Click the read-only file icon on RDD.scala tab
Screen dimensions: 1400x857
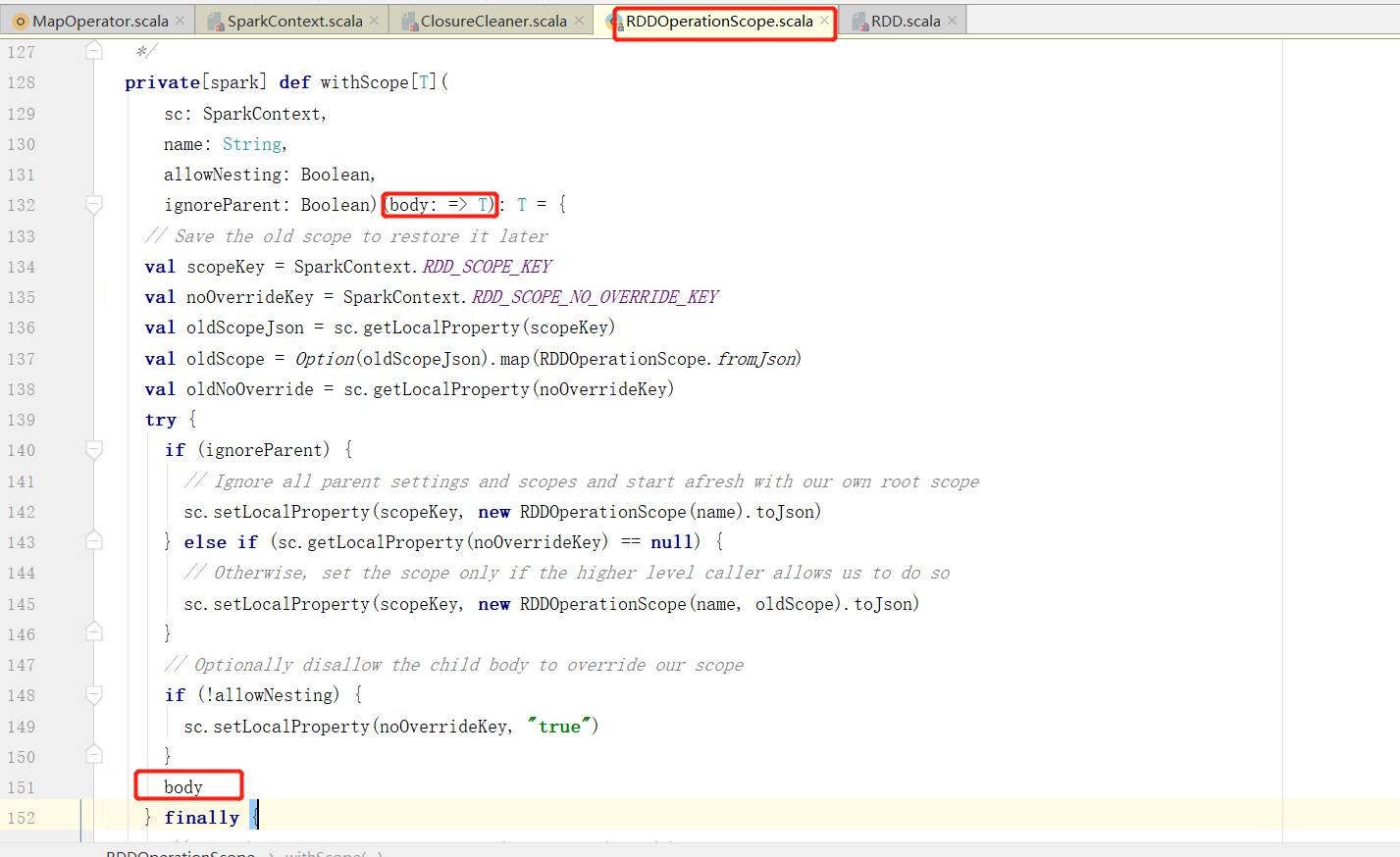[x=859, y=19]
